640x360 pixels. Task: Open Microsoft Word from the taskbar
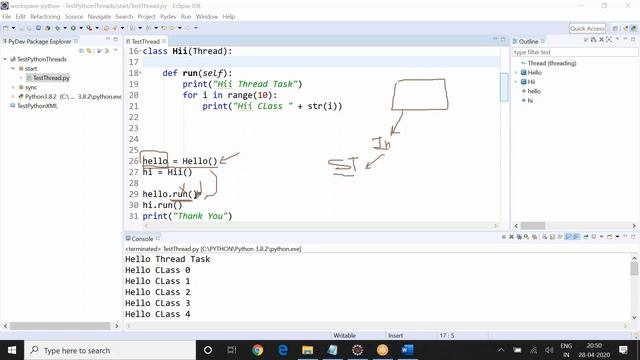[x=407, y=350]
